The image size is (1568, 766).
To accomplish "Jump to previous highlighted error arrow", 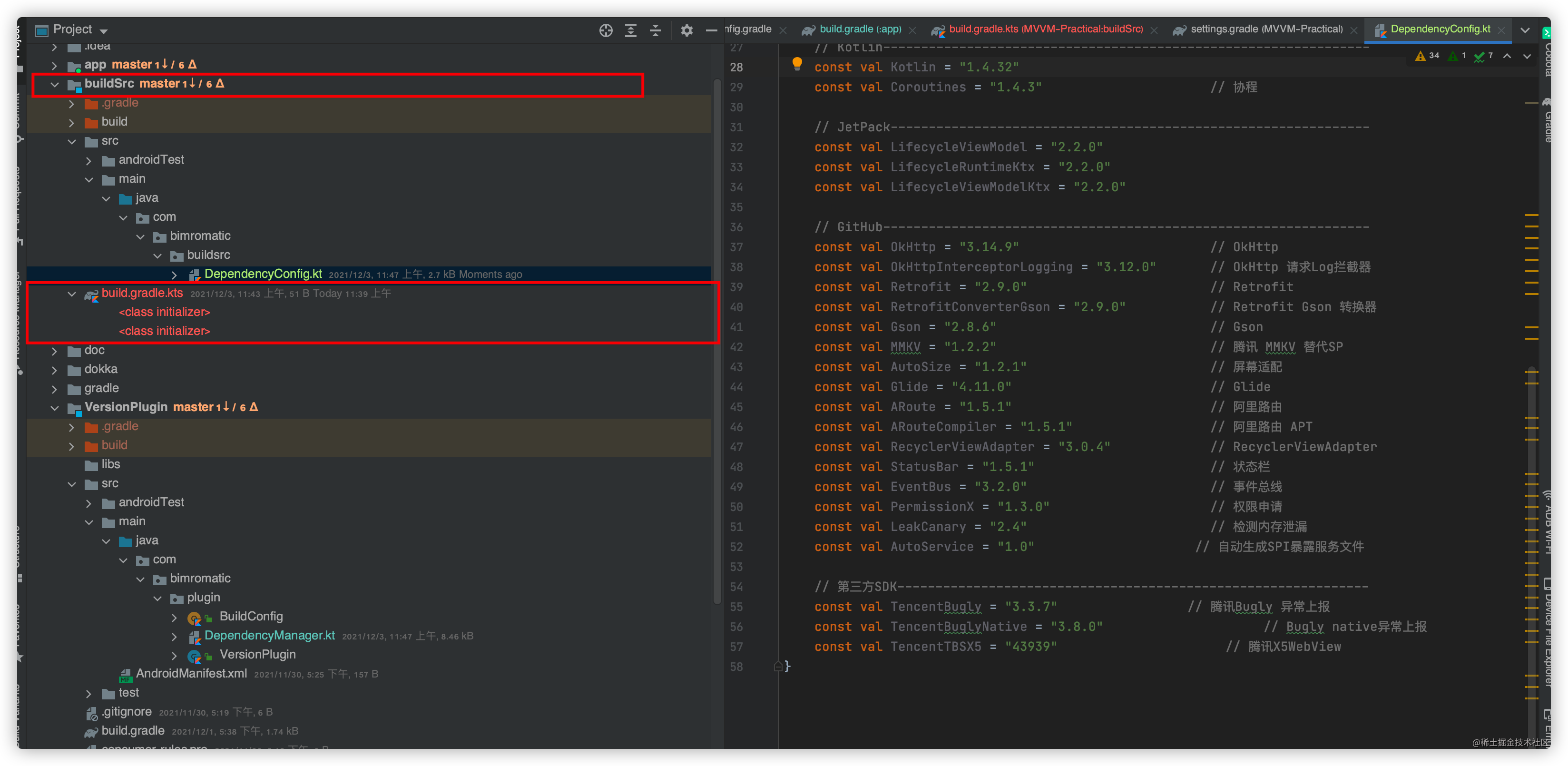I will (1507, 55).
